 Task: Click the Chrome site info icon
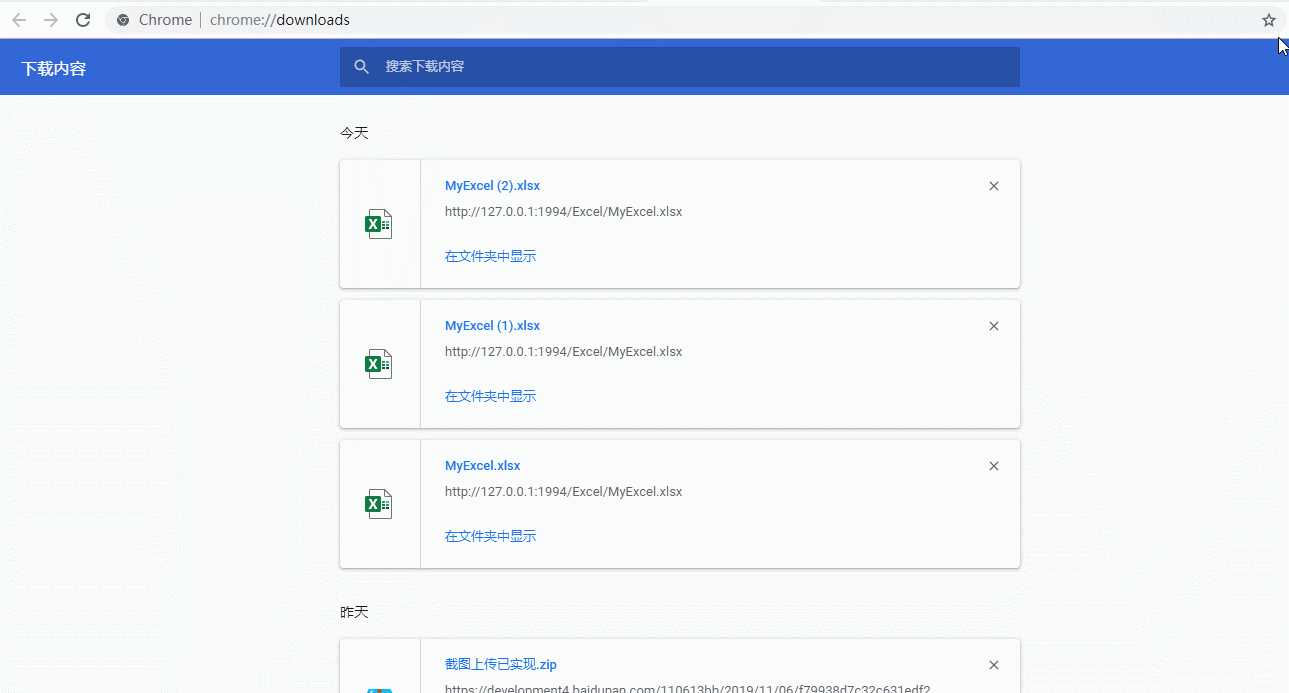(123, 20)
